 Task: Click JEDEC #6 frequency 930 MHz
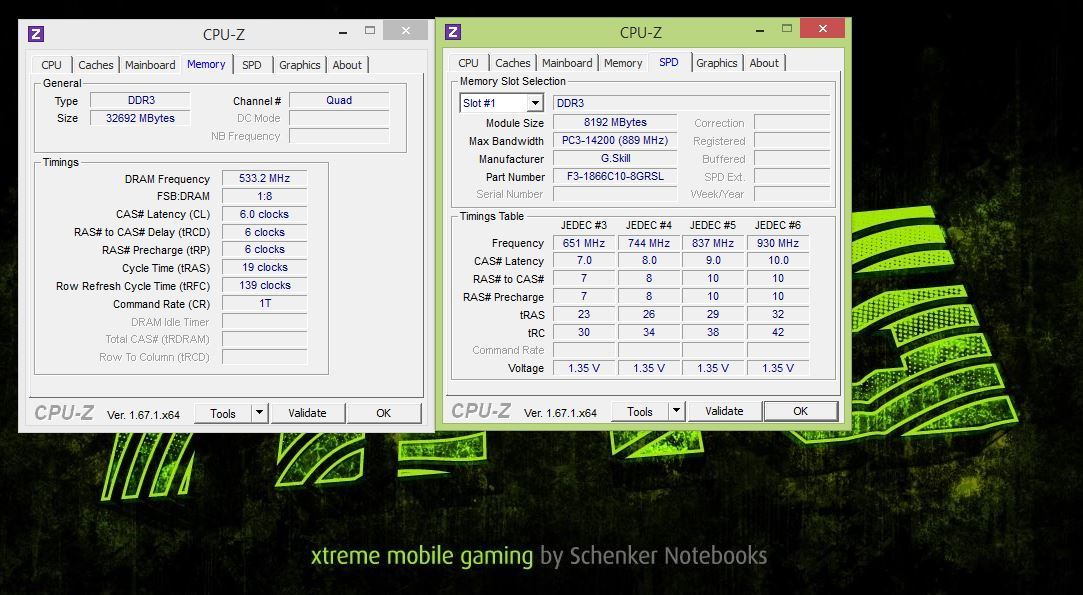click(x=778, y=243)
